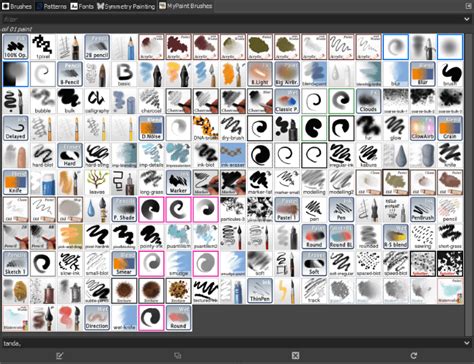Select the D.Noise brush

[x=151, y=128]
